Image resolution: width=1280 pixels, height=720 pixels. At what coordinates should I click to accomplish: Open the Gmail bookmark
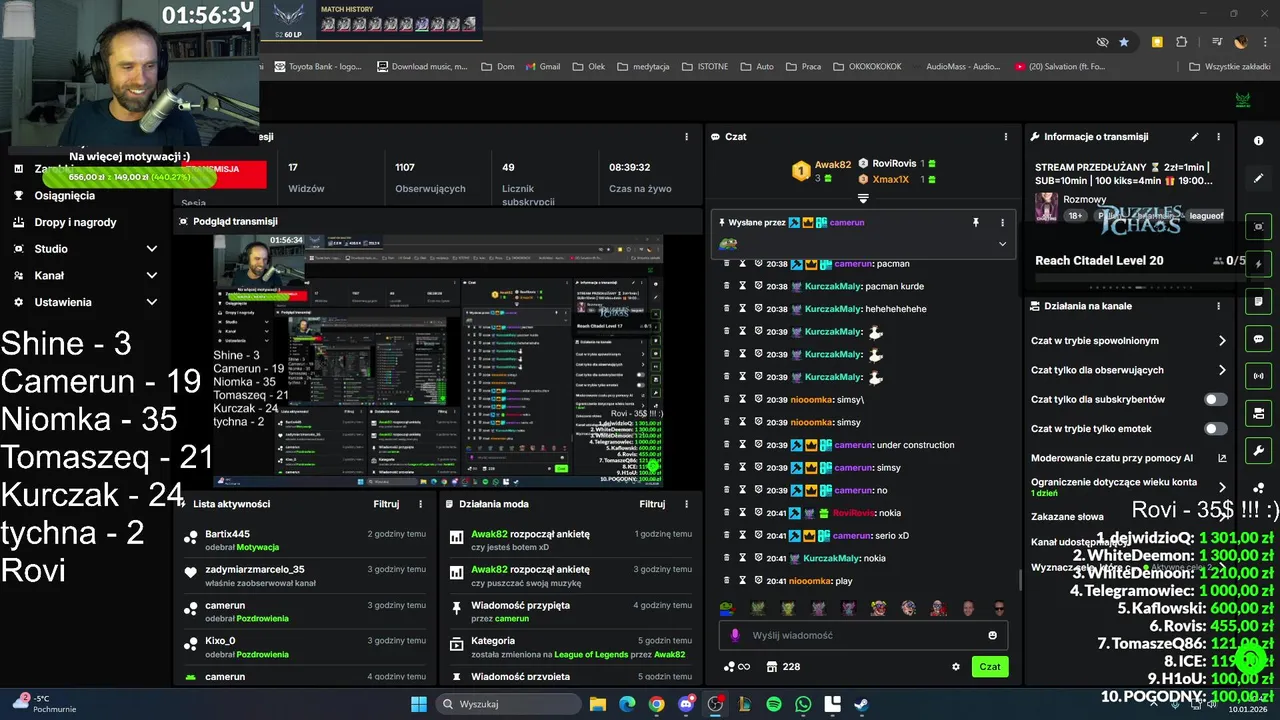tap(542, 67)
